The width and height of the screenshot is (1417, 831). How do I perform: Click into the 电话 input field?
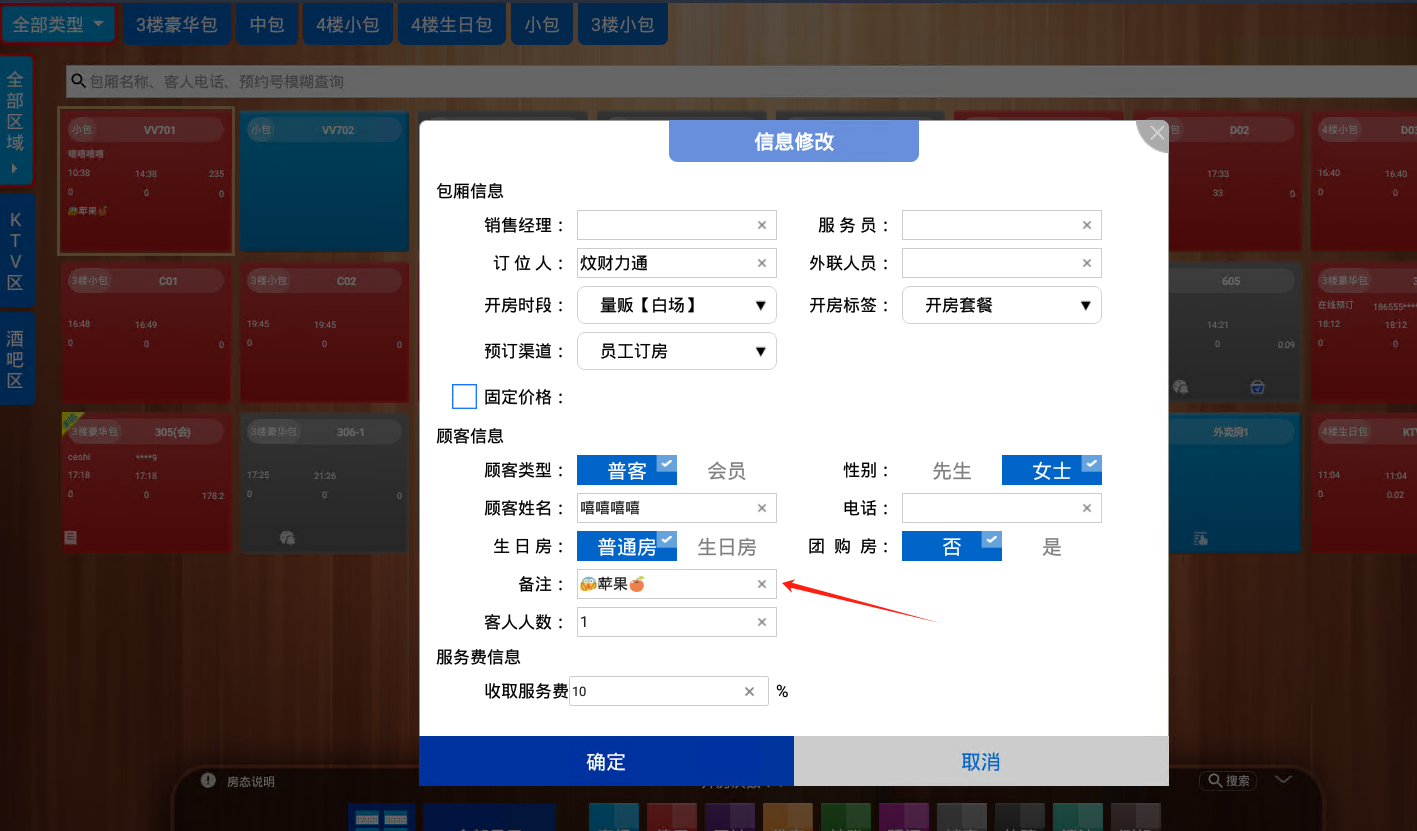pyautogui.click(x=1002, y=508)
